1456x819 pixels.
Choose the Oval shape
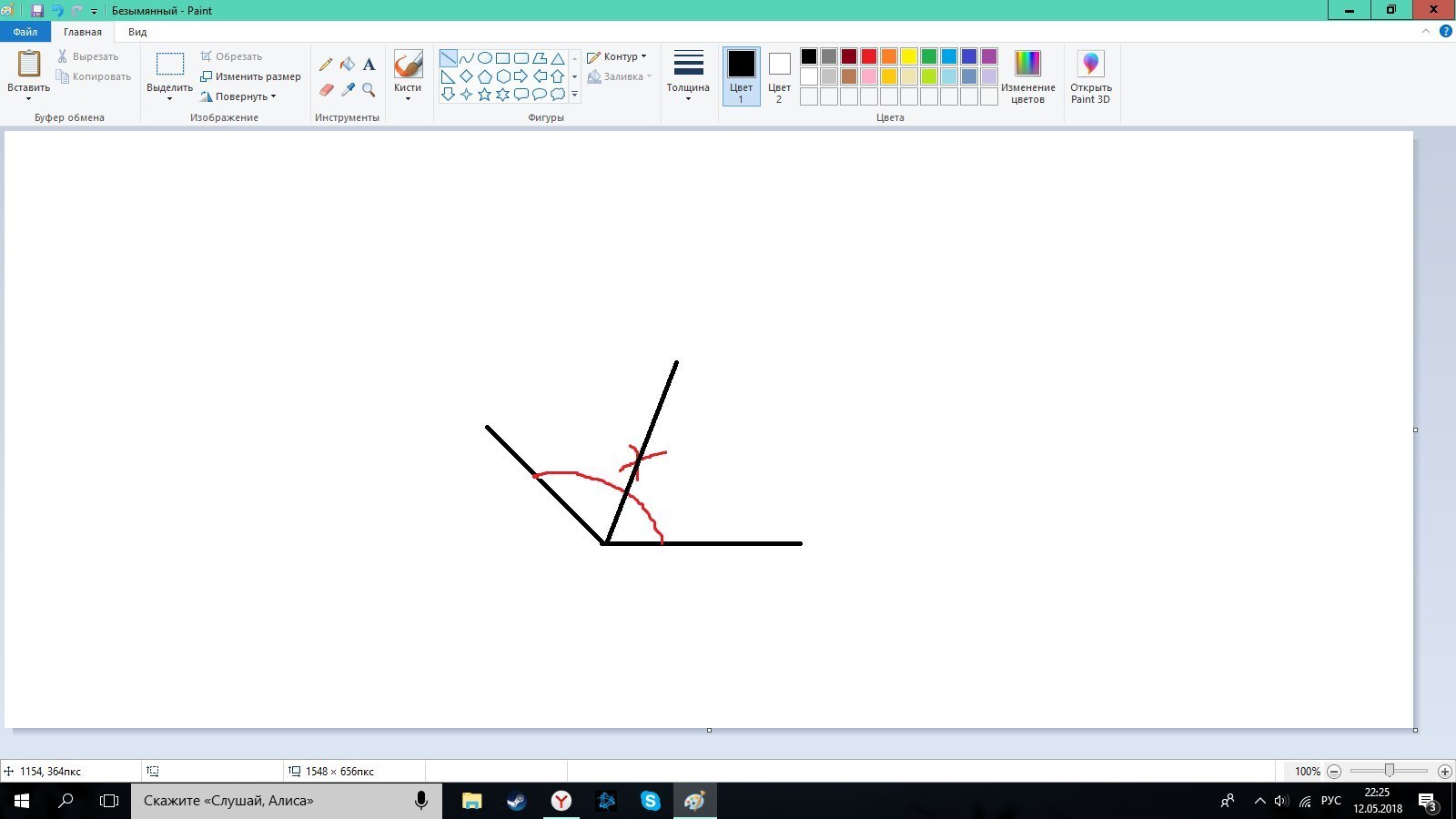485,58
